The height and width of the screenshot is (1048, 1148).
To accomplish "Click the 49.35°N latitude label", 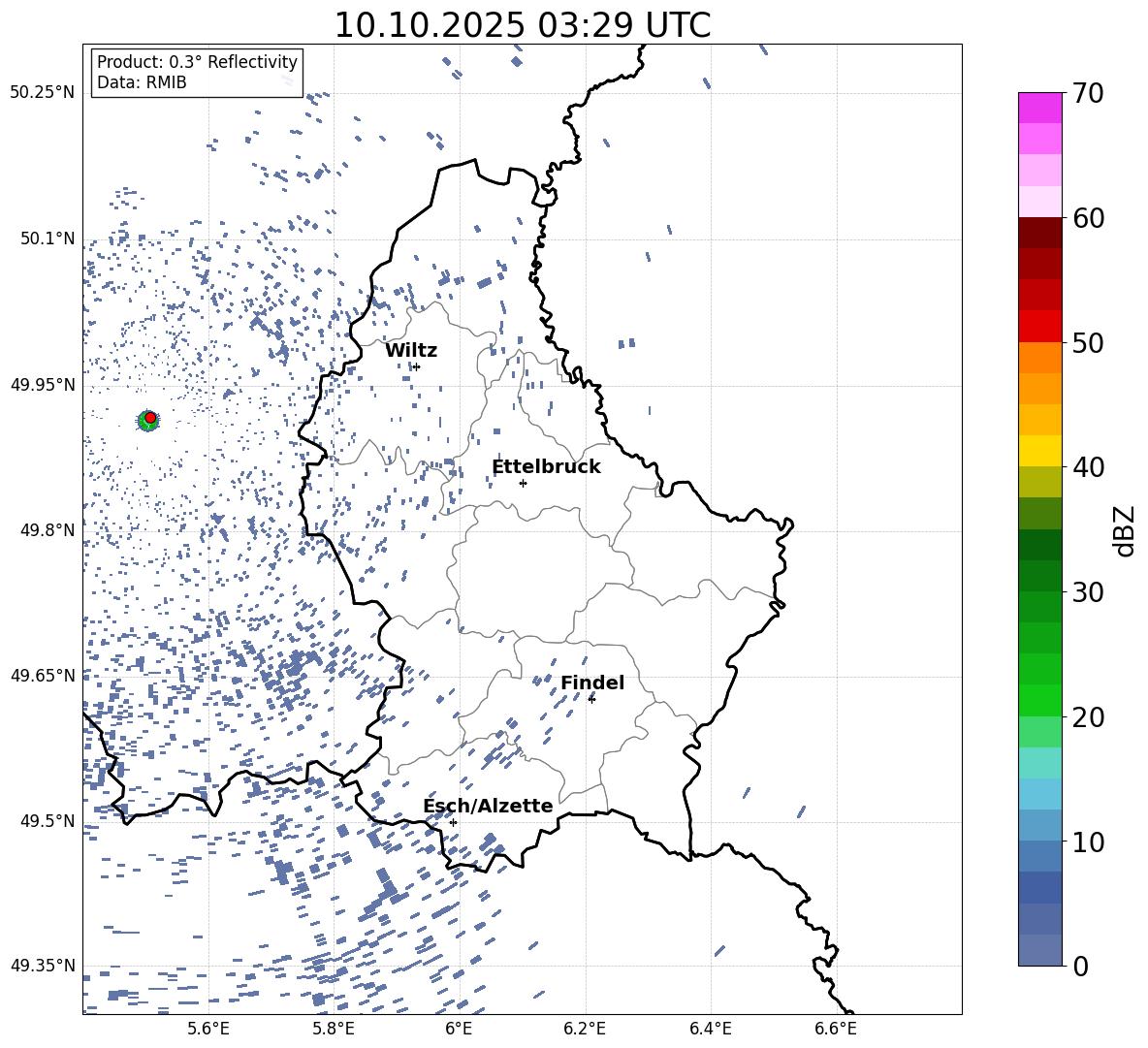I will point(43,966).
